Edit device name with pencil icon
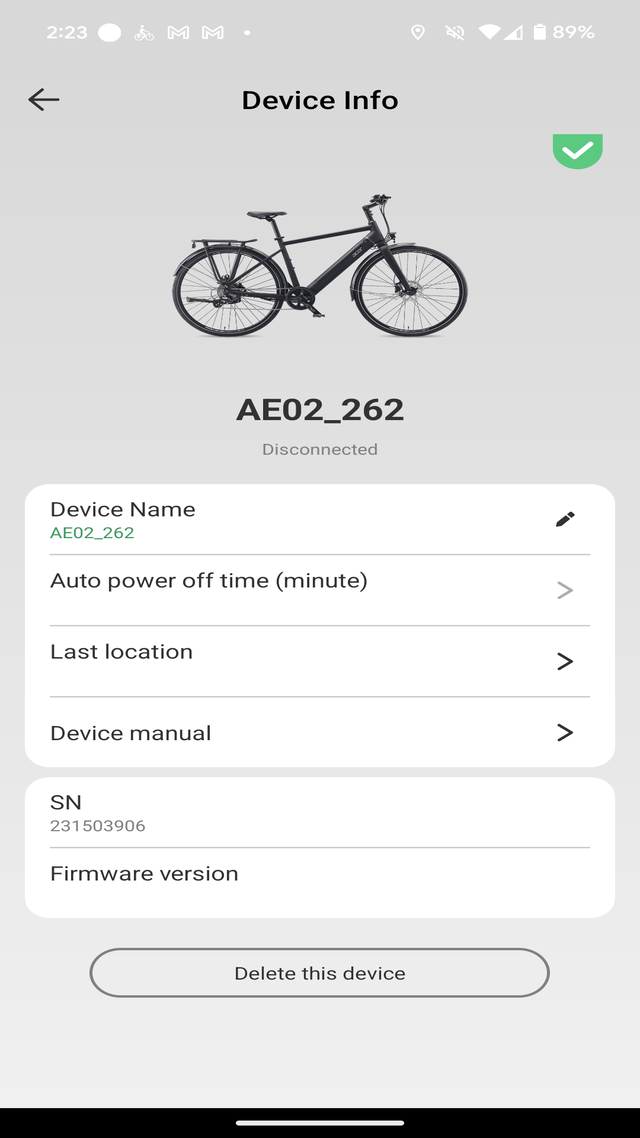This screenshot has height=1138, width=640. click(x=565, y=519)
